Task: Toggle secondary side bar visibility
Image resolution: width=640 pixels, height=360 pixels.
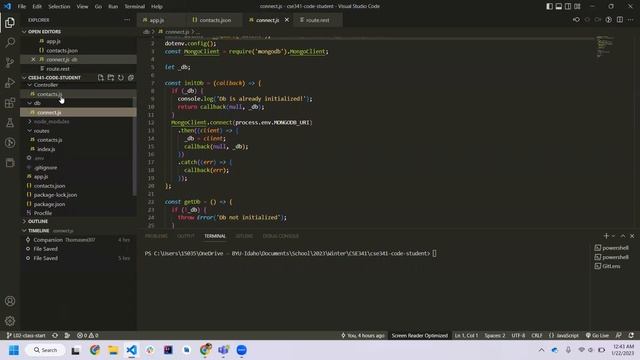Action: click(568, 6)
